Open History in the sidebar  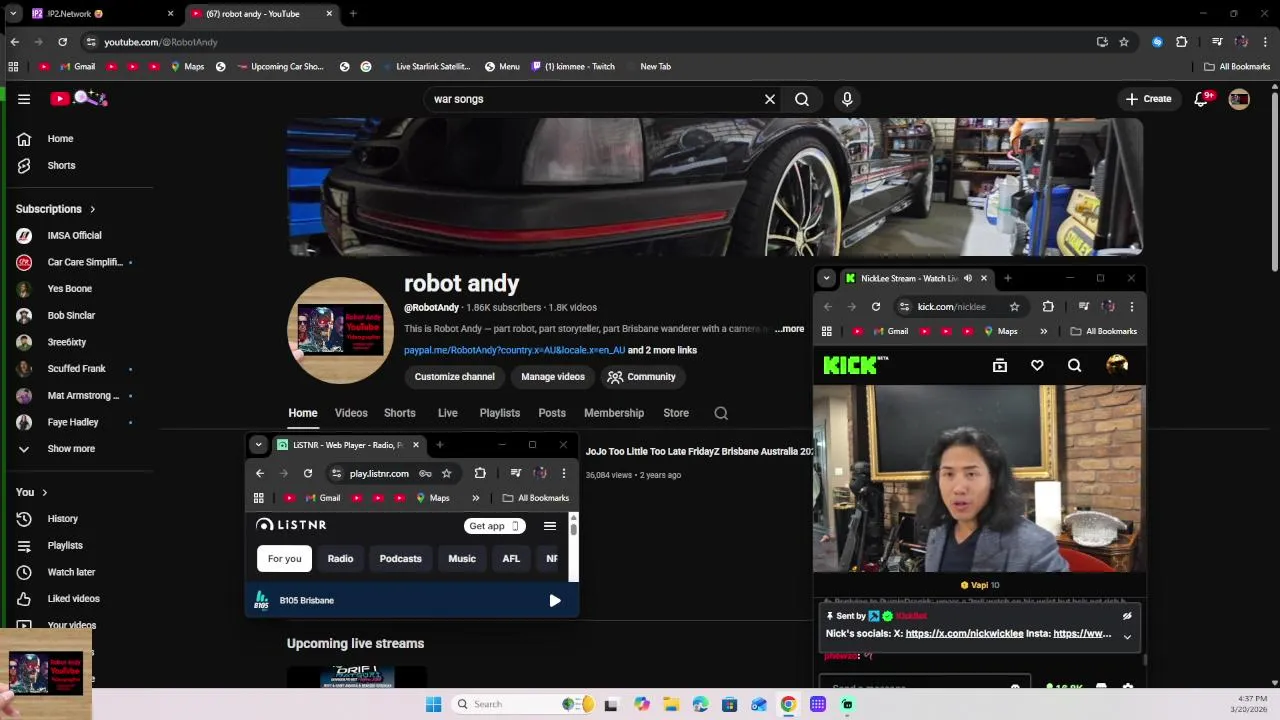click(x=62, y=519)
